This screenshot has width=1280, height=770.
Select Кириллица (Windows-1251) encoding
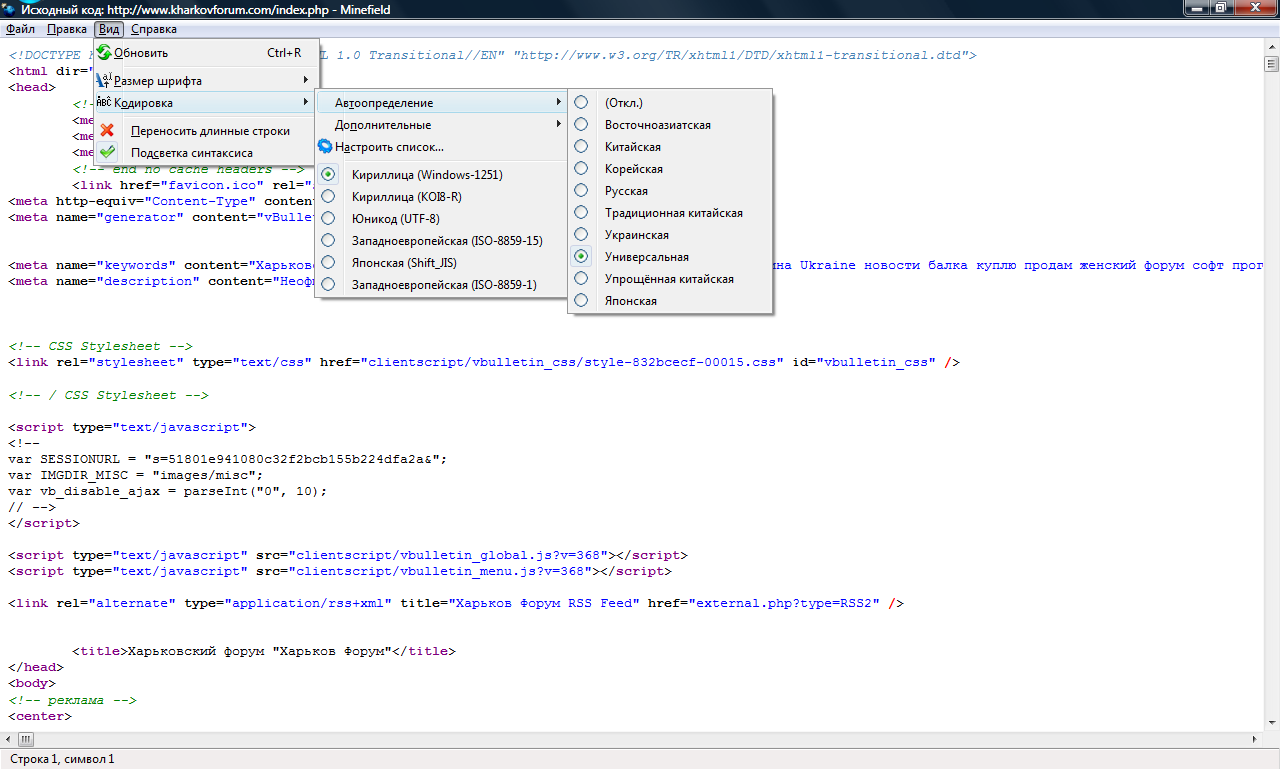441,175
